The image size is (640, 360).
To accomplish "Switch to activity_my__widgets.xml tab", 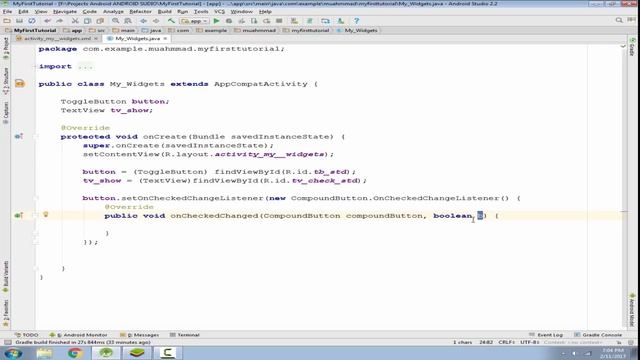I will [x=57, y=38].
